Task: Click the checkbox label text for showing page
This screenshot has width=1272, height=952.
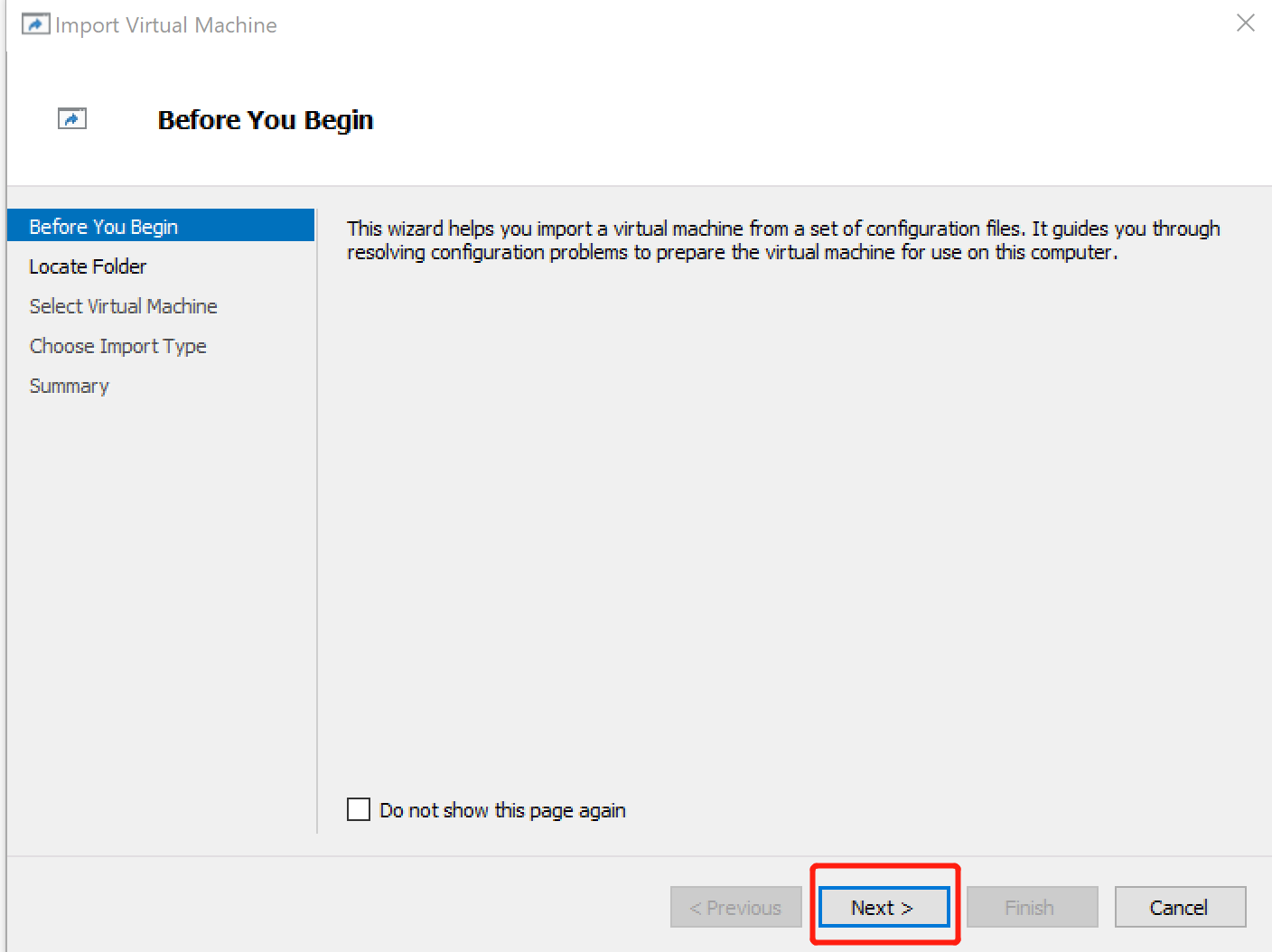Action: [x=501, y=809]
